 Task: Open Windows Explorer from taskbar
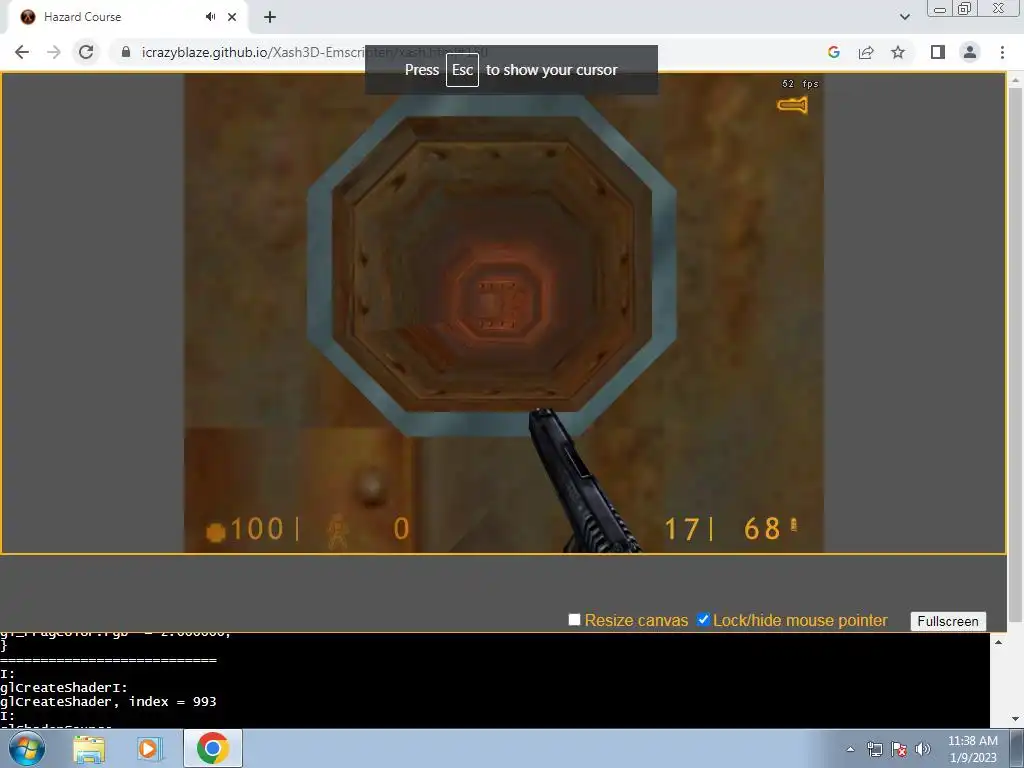click(89, 748)
